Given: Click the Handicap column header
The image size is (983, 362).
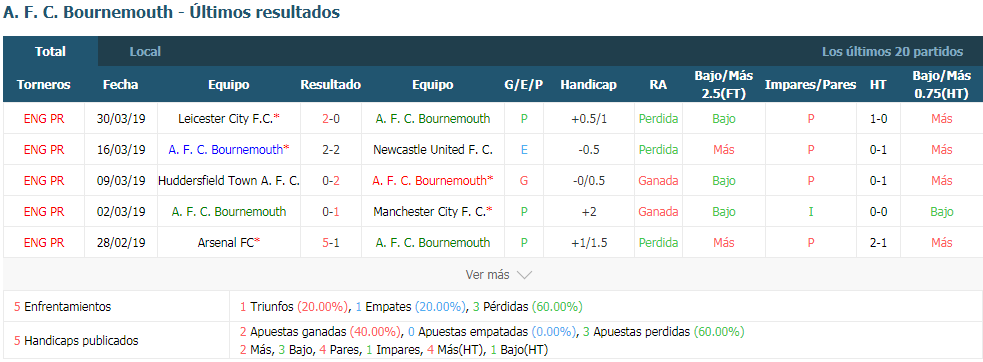Looking at the screenshot, I should 589,85.
